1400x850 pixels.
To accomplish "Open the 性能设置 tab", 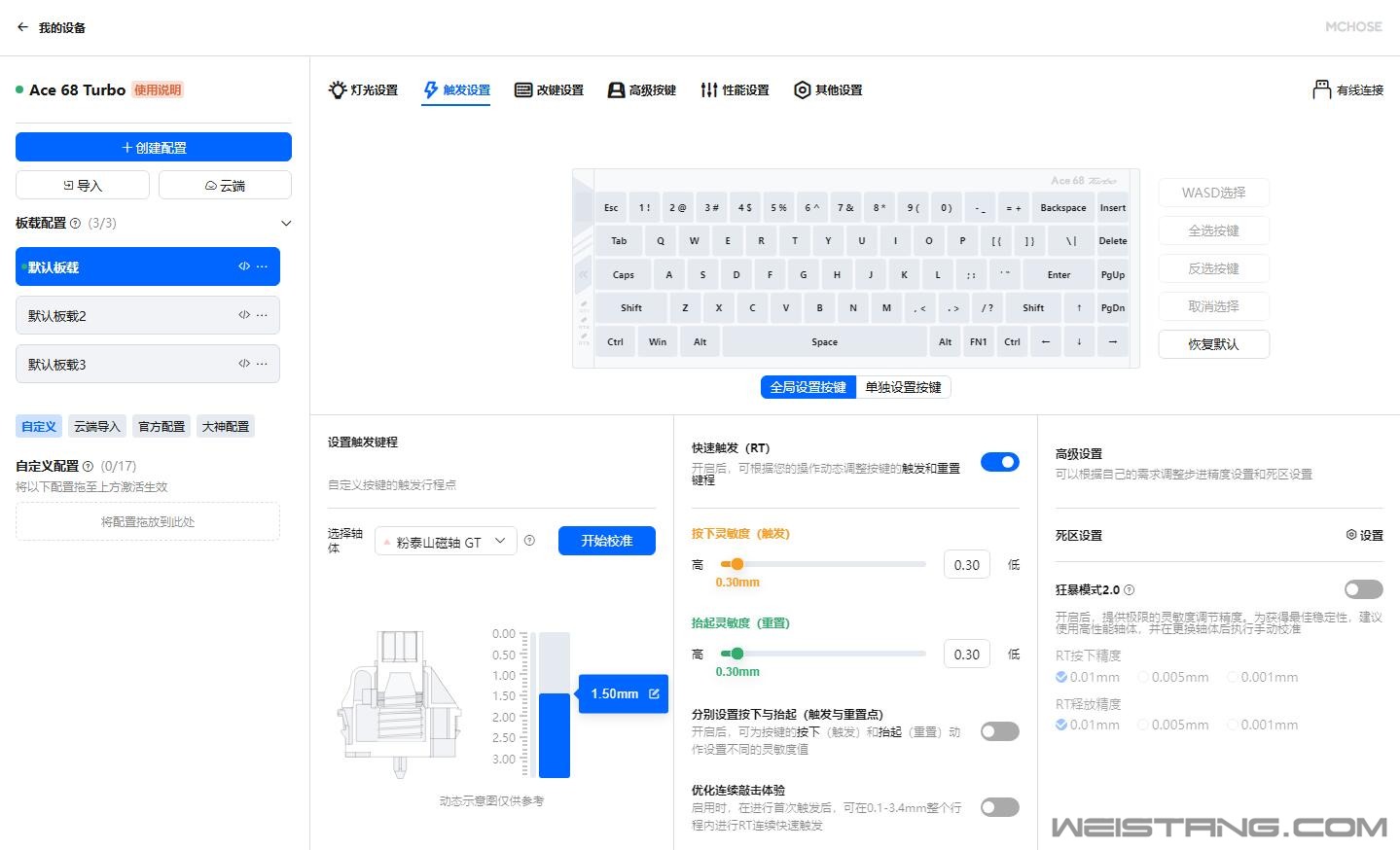I will coord(735,90).
